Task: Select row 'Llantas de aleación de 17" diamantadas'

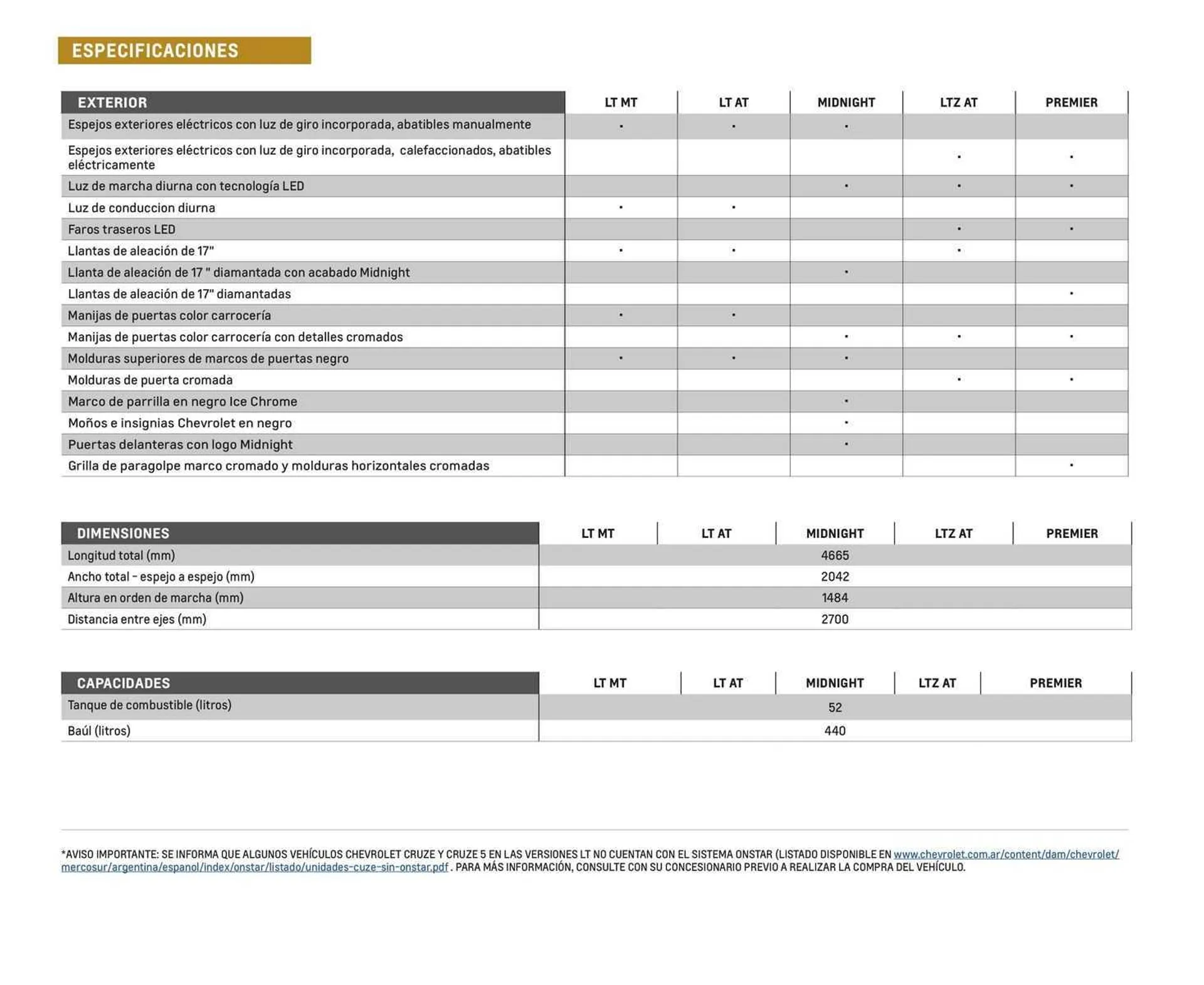Action: pos(594,293)
